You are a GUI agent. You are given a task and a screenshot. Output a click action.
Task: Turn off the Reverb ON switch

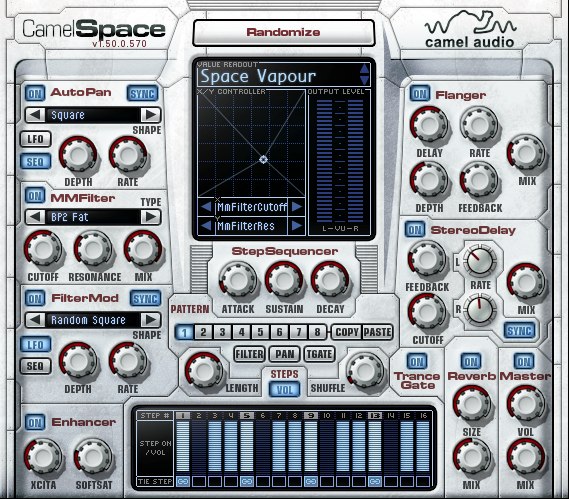[471, 361]
